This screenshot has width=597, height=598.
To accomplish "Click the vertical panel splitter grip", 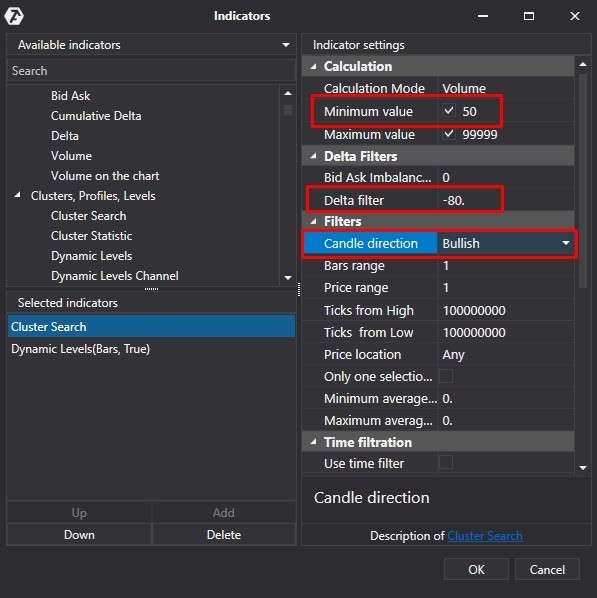I will pos(299,289).
